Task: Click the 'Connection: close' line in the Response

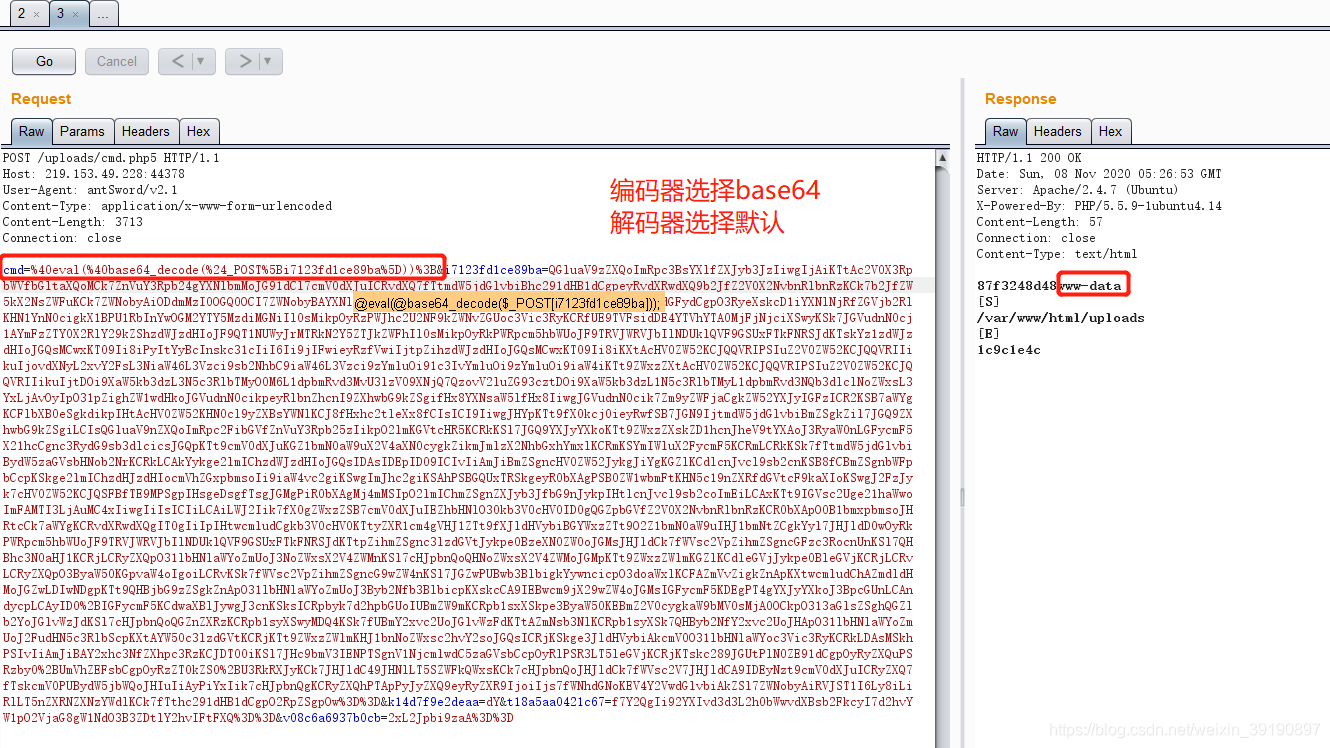Action: [x=1036, y=238]
